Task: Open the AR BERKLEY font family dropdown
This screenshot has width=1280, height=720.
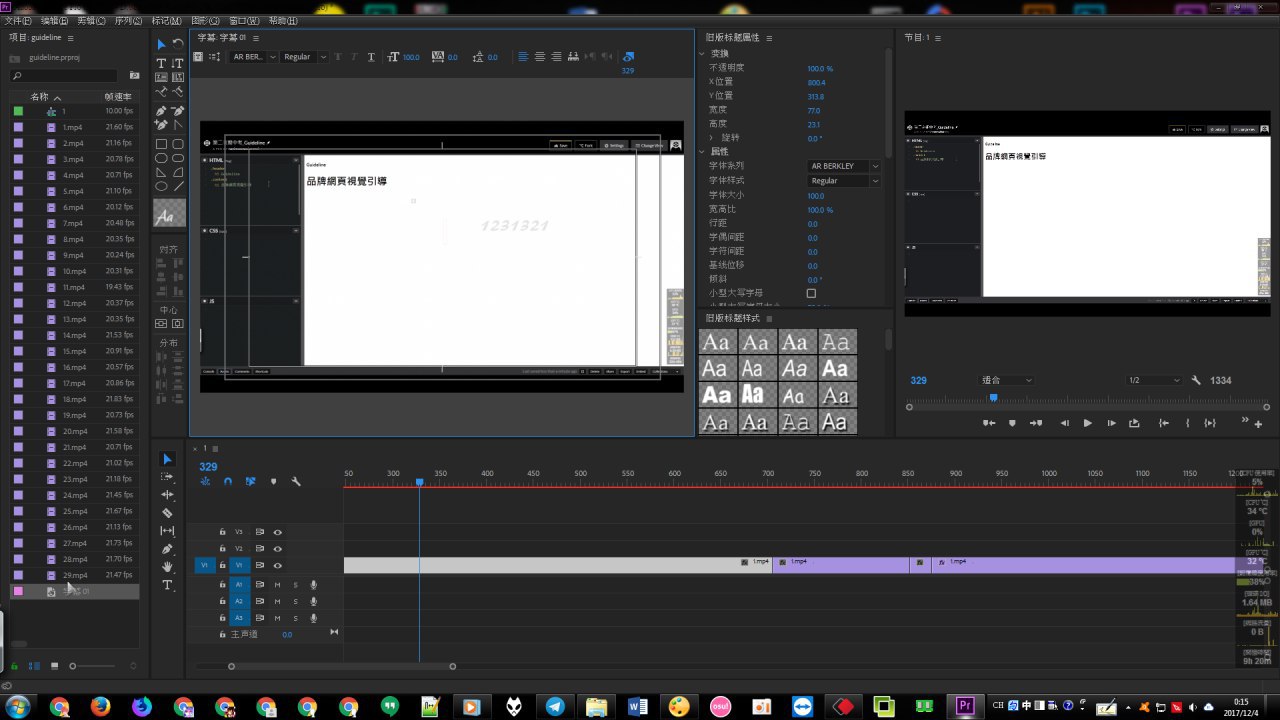Action: [844, 166]
